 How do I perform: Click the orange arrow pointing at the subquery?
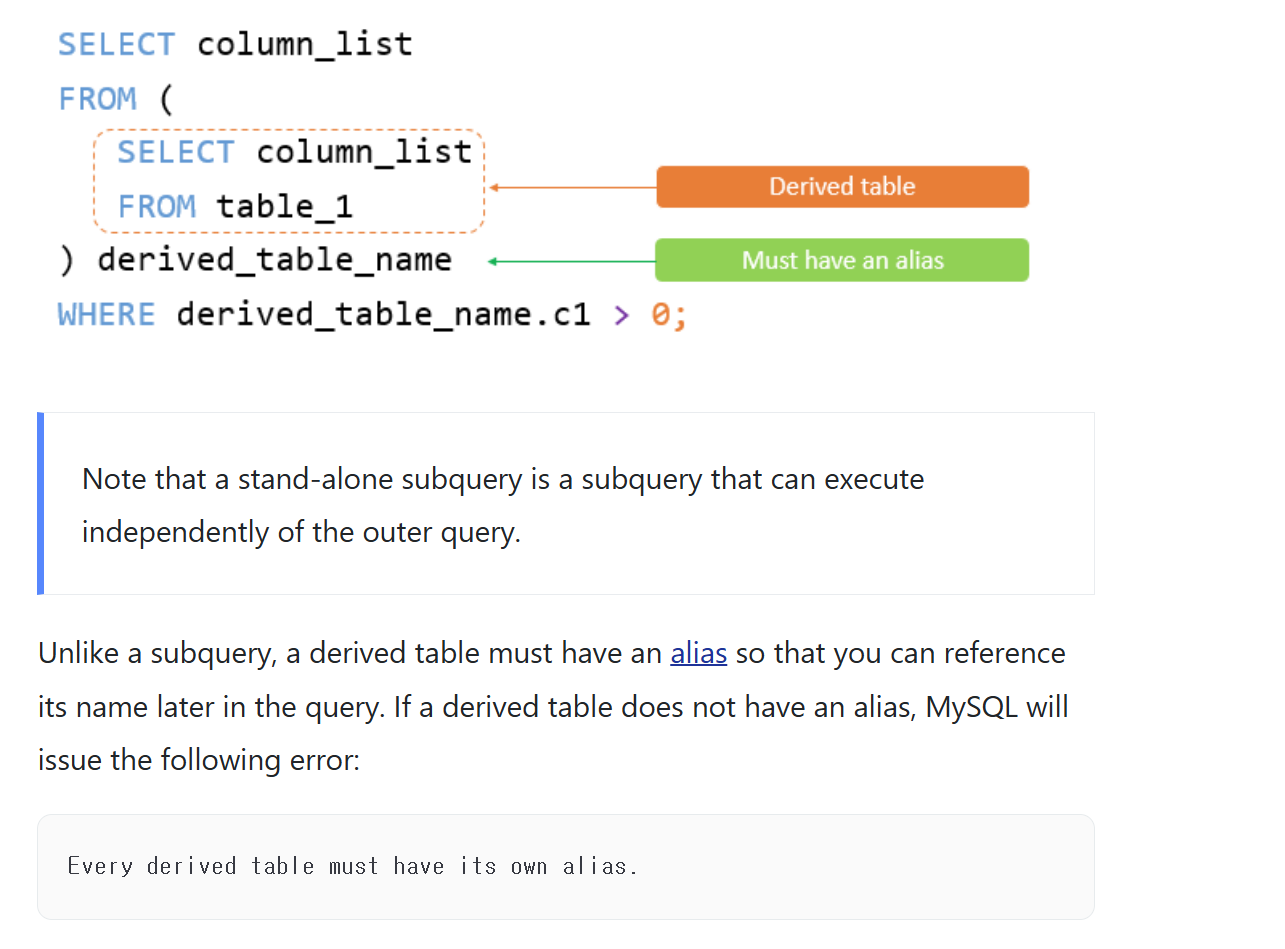pos(571,187)
